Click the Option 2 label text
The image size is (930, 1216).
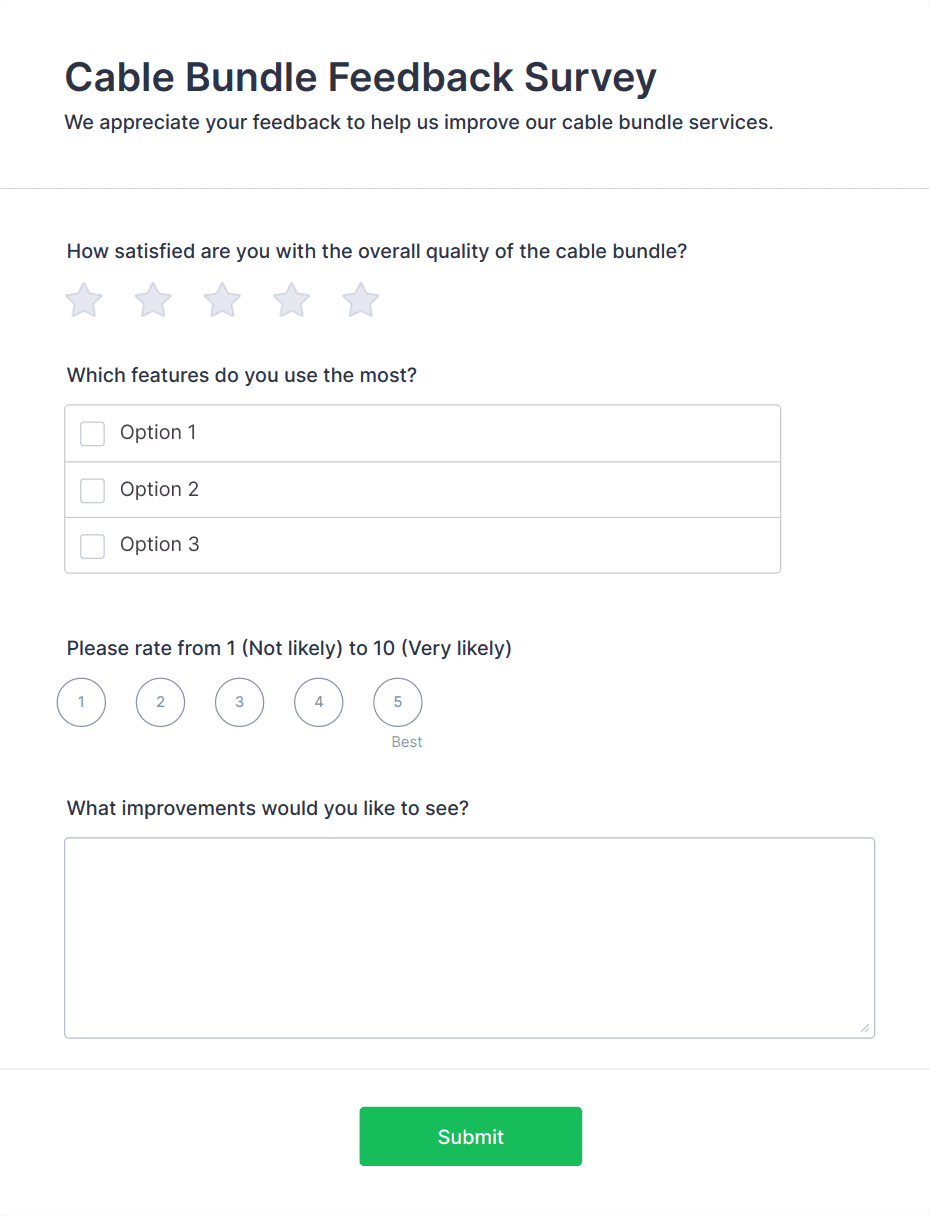pos(159,489)
